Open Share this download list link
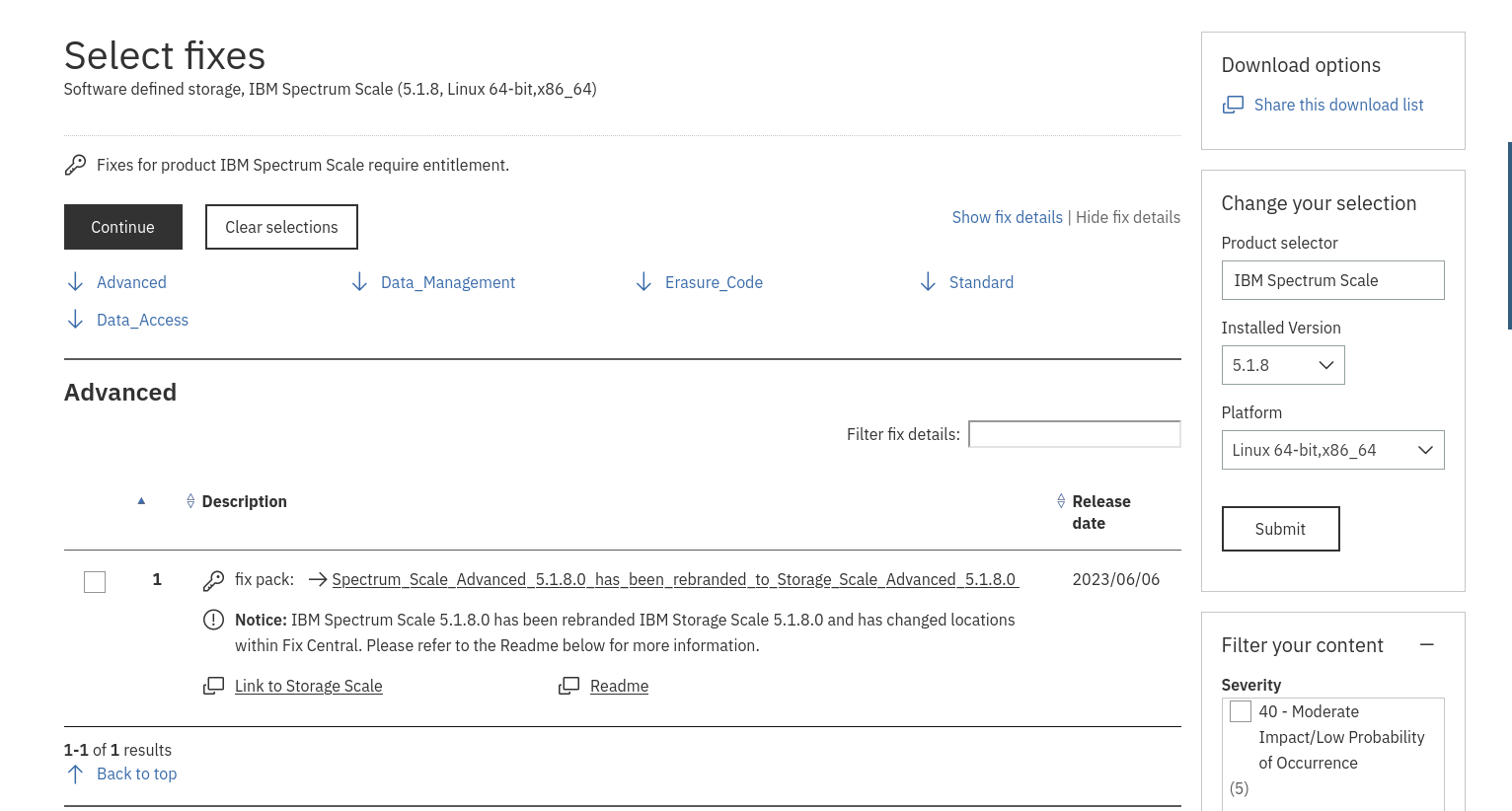The height and width of the screenshot is (811, 1512). click(x=1338, y=105)
